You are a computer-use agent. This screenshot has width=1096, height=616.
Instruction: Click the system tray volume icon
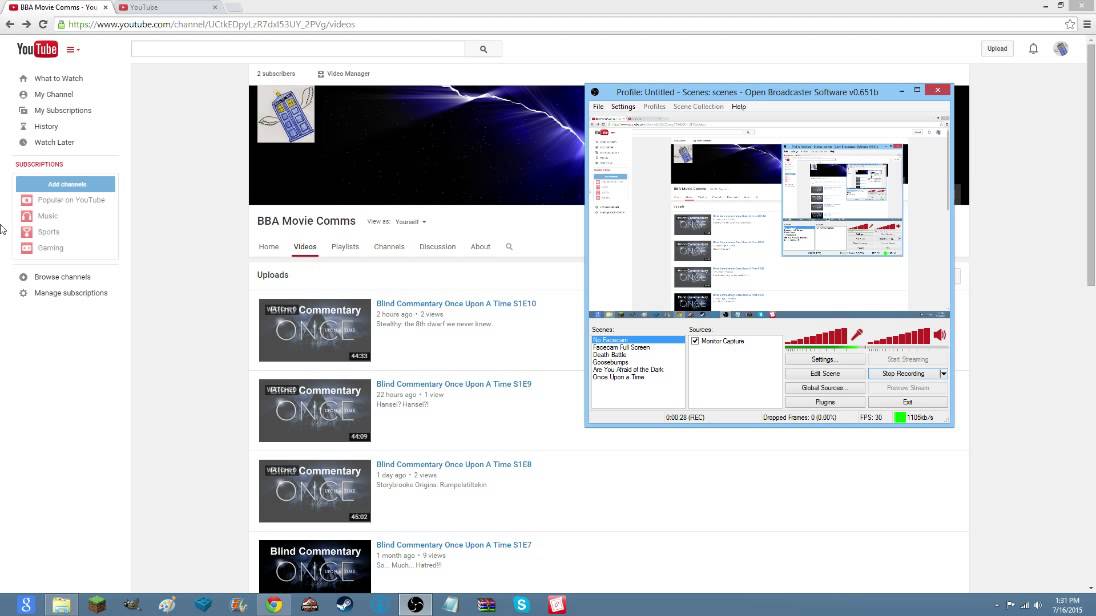coord(1038,605)
